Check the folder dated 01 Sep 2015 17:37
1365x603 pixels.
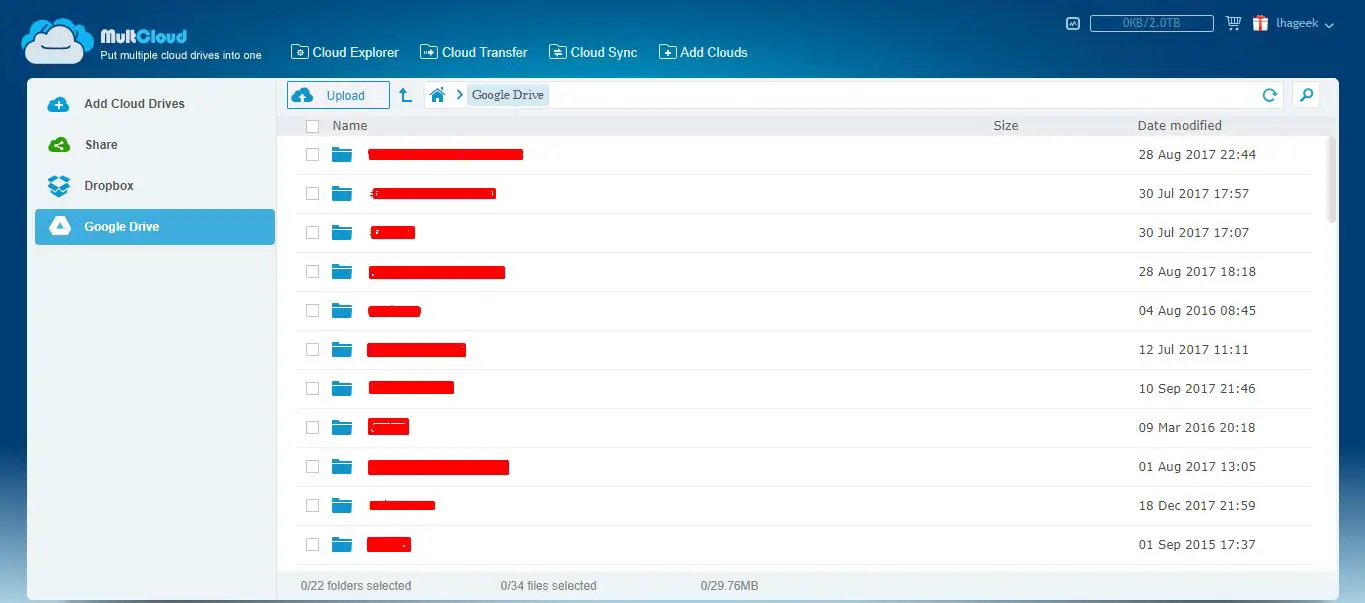(313, 545)
